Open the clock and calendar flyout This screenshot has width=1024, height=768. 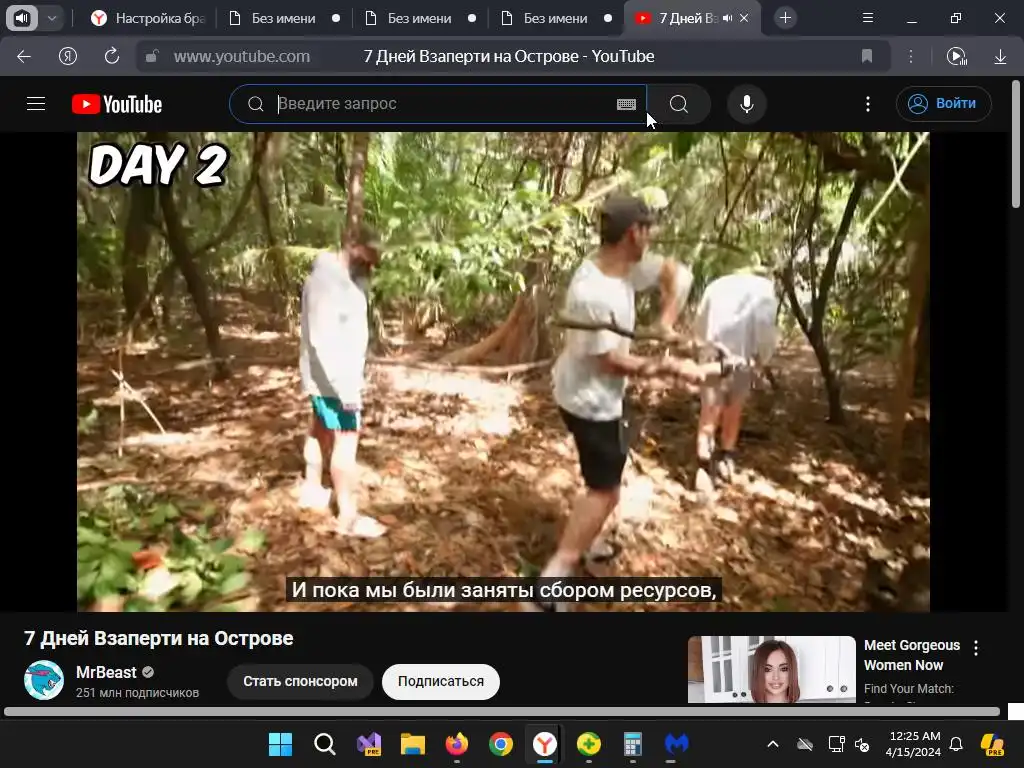click(x=914, y=744)
